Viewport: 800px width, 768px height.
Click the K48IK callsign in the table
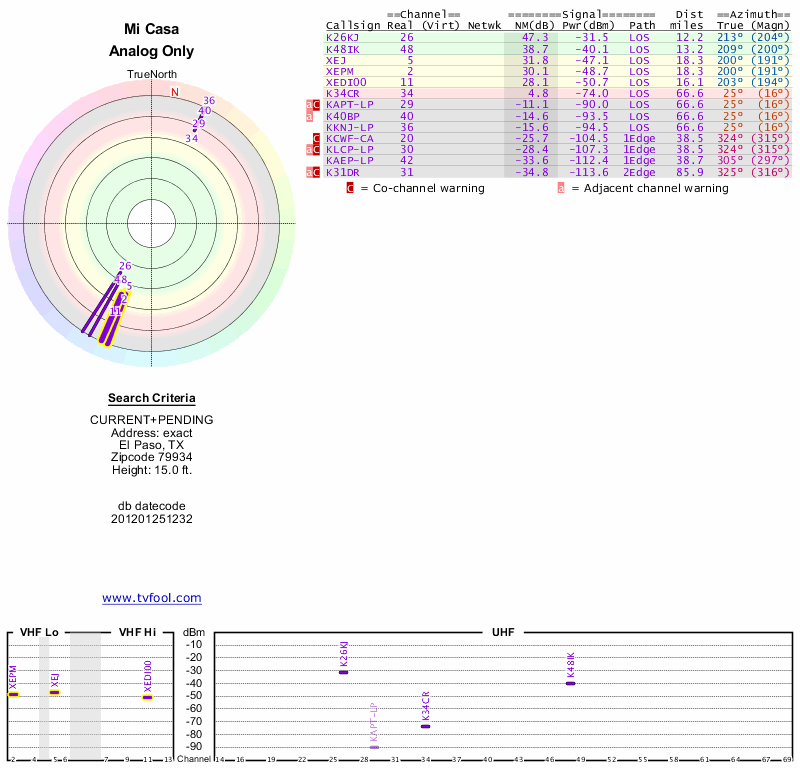click(x=342, y=48)
